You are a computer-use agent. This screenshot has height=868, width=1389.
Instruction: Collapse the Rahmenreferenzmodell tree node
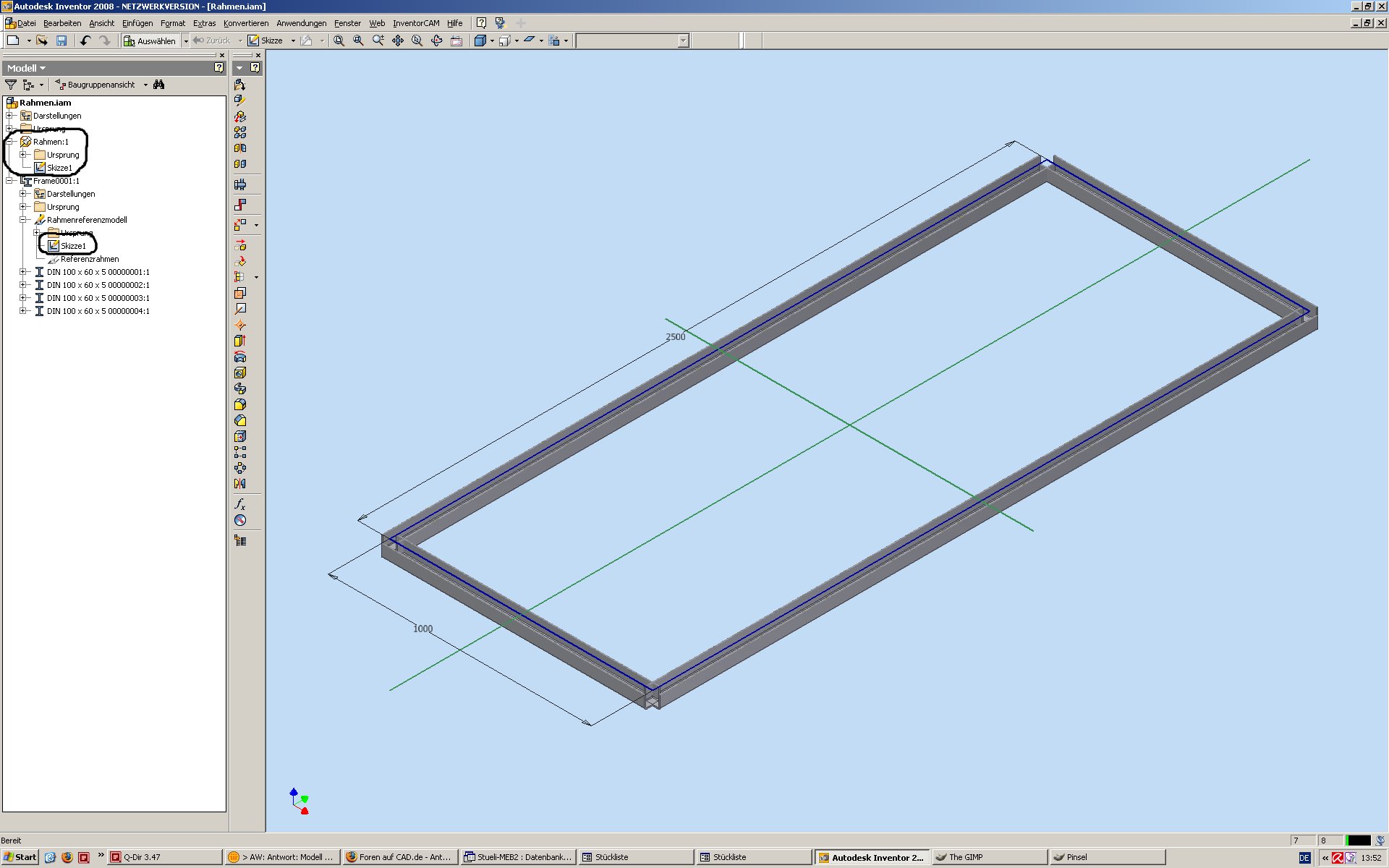pos(22,220)
